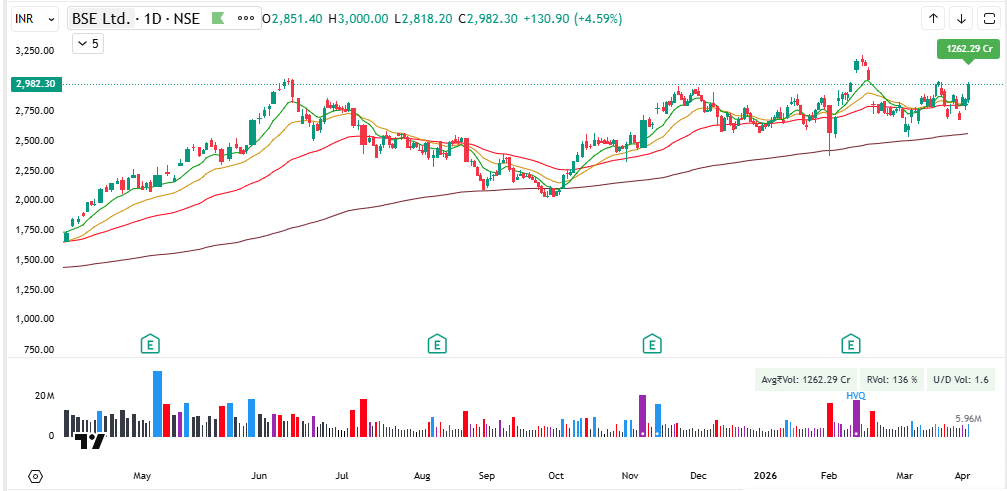Click the green 1262.29 Cr callout label
1007x491 pixels.
[969, 49]
